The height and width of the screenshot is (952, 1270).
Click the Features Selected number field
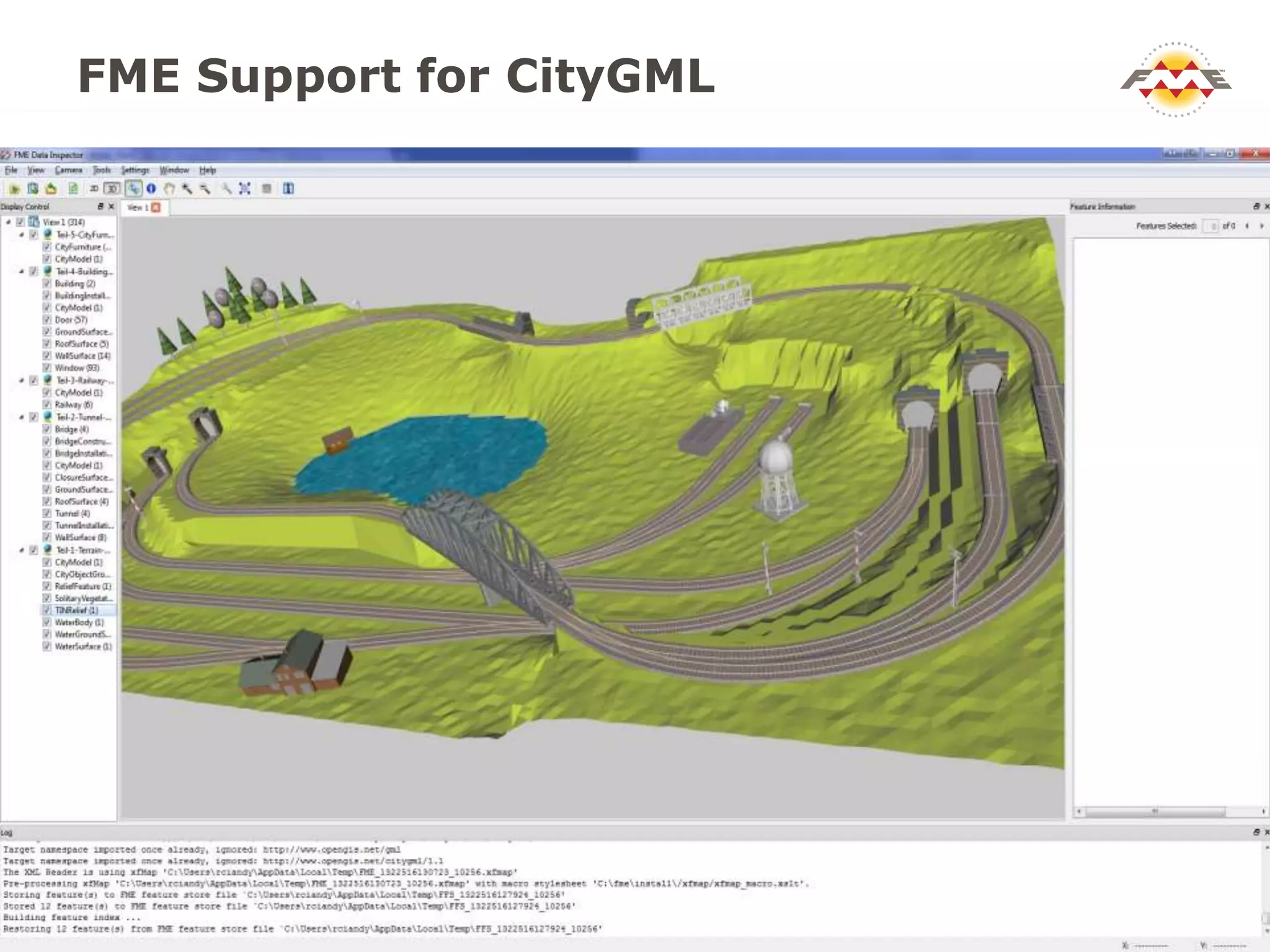[1210, 226]
